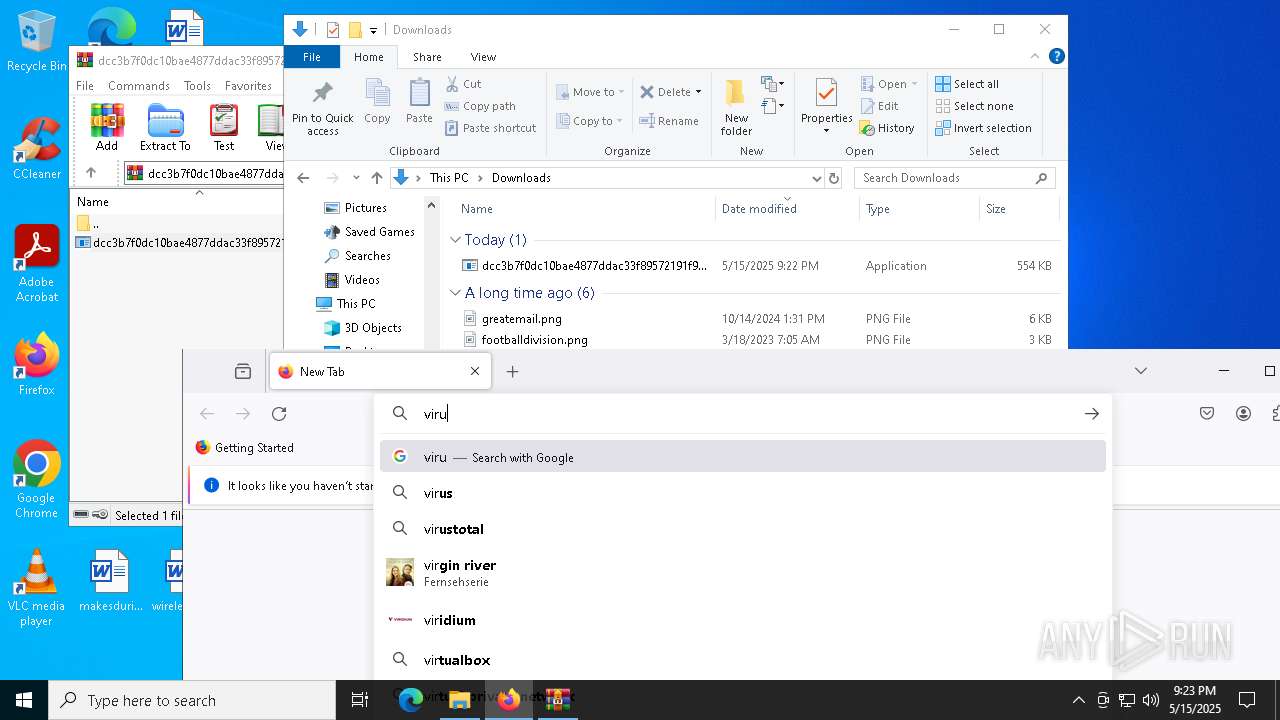The height and width of the screenshot is (720, 1280).
Task: Click the Explorer address bar refresh button
Action: click(x=834, y=178)
